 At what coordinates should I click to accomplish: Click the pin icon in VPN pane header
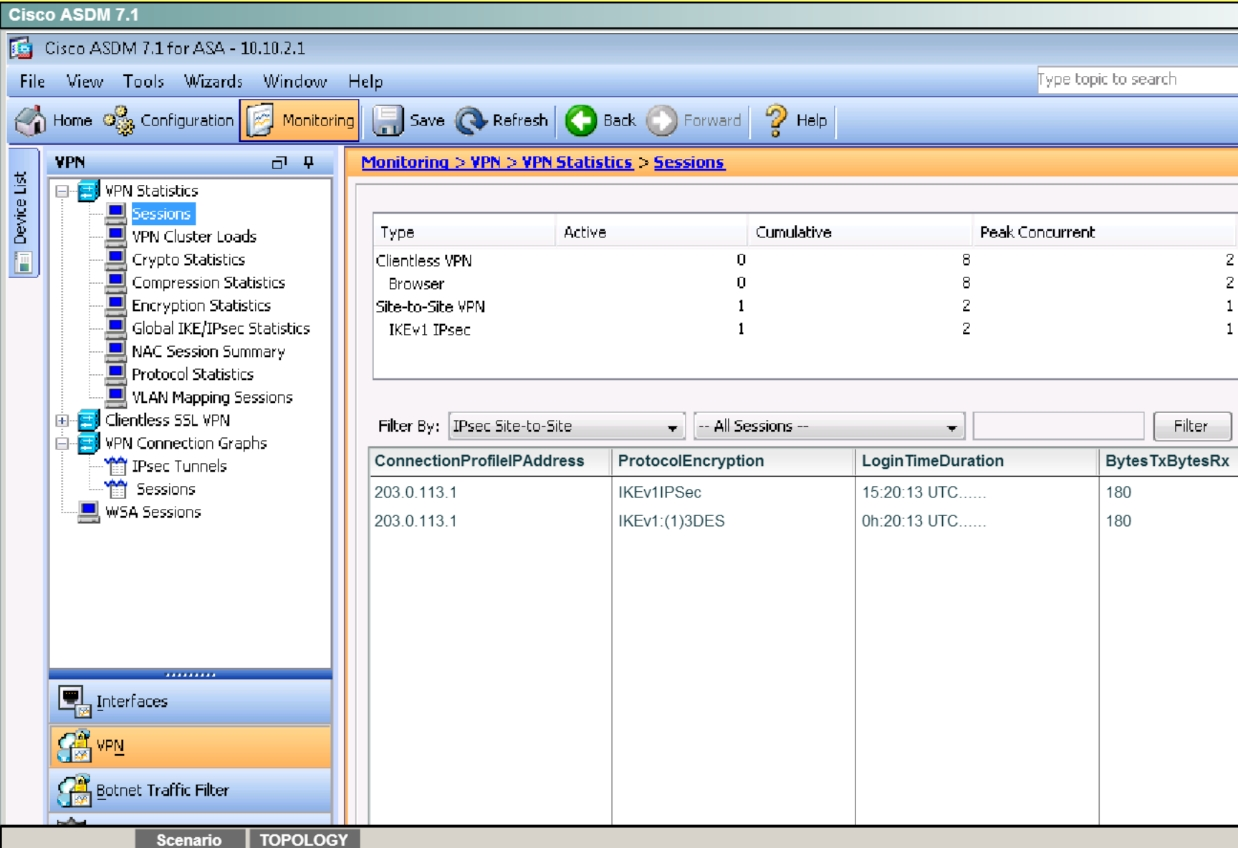pos(309,162)
